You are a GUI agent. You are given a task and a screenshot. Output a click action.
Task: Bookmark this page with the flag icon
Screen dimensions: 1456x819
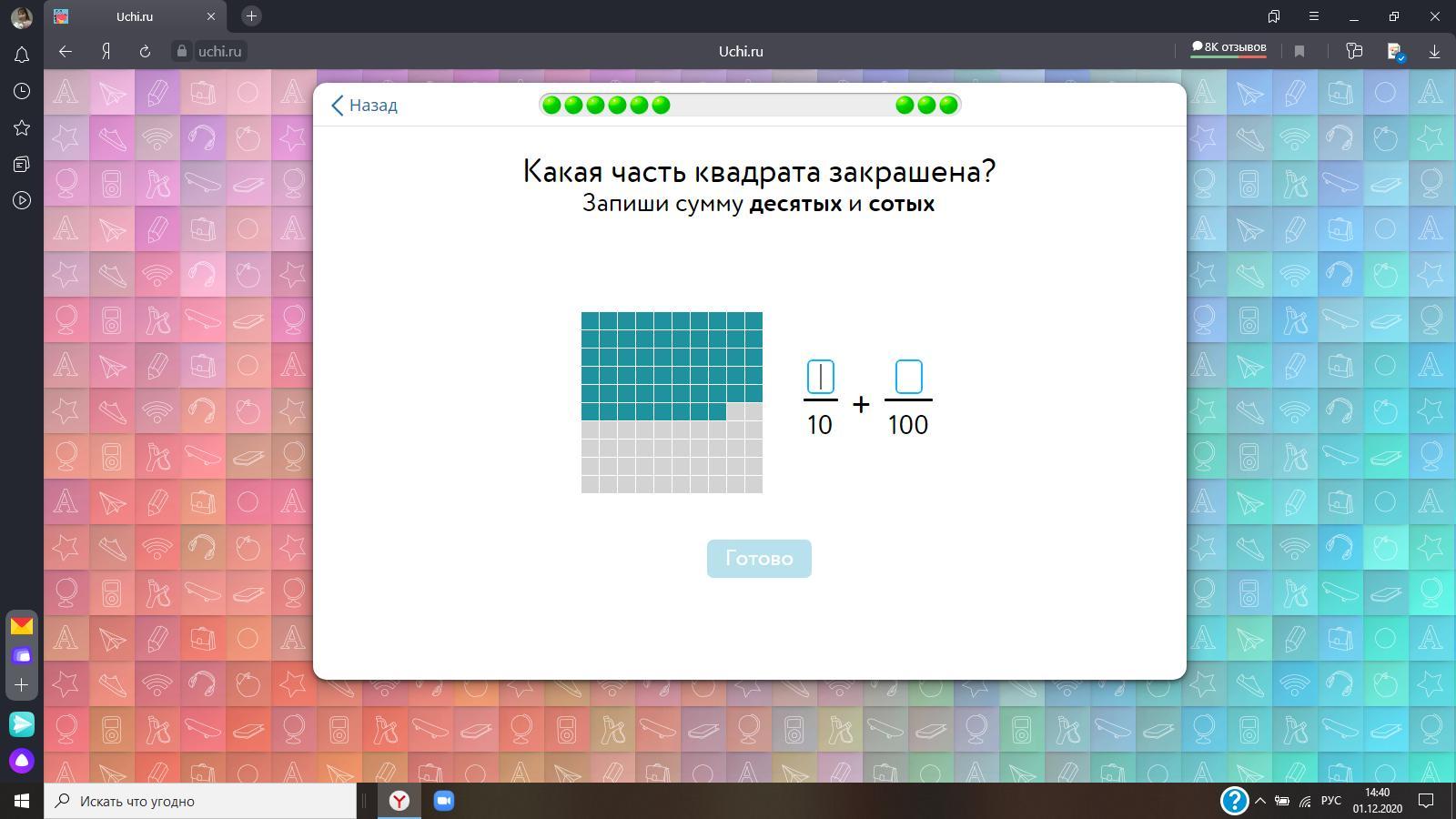[1299, 51]
